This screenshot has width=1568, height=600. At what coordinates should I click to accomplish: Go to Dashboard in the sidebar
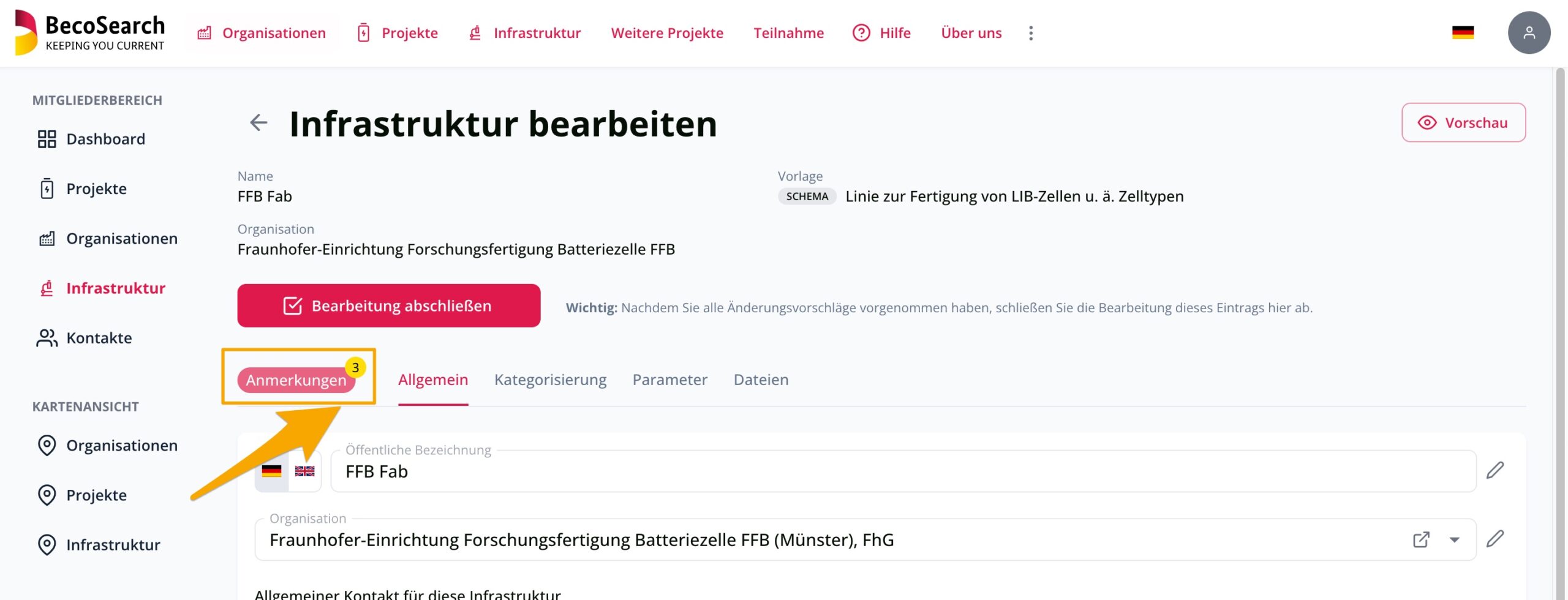(91, 139)
